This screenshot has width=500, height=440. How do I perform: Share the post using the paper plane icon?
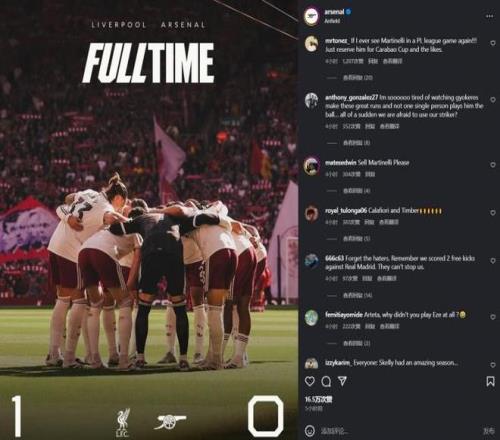pyautogui.click(x=342, y=381)
